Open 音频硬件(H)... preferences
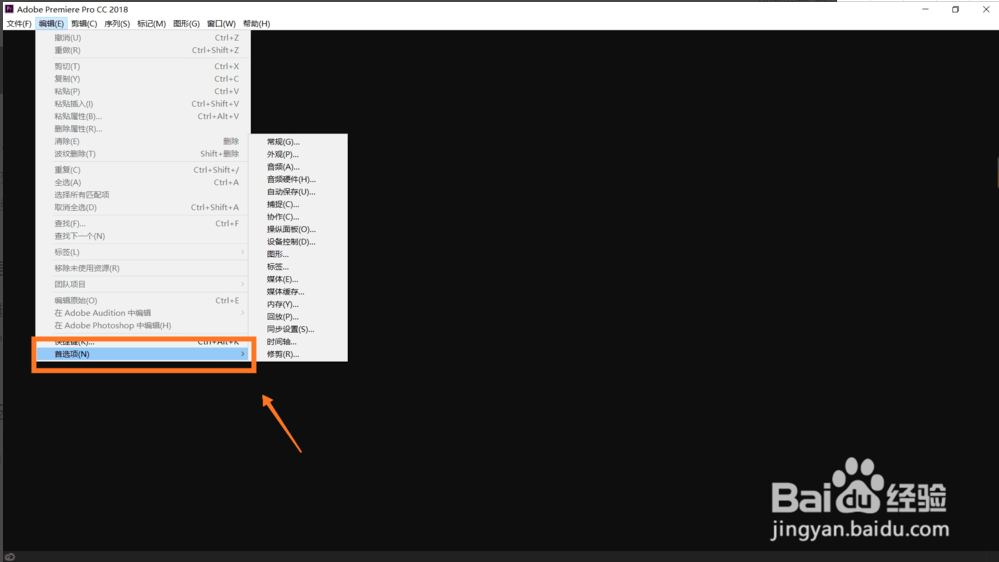 [x=298, y=180]
